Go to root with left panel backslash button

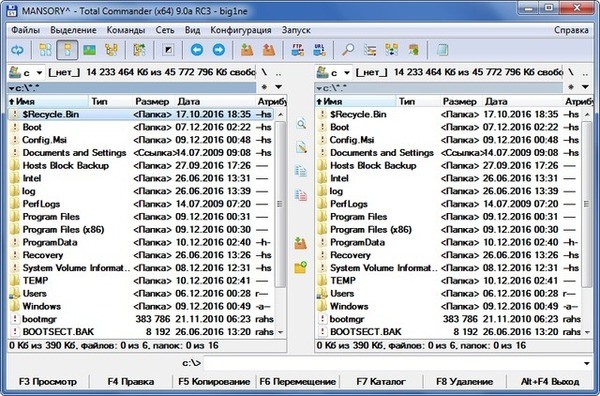[264, 72]
